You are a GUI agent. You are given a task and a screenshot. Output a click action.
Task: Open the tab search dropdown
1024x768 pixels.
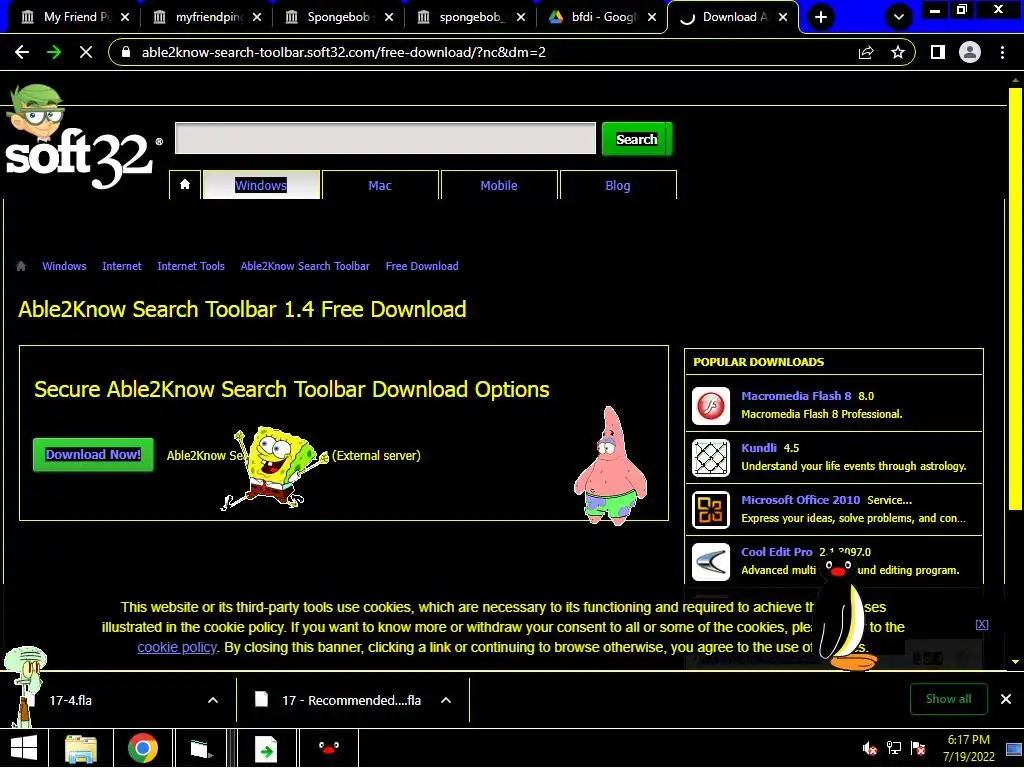(x=899, y=17)
